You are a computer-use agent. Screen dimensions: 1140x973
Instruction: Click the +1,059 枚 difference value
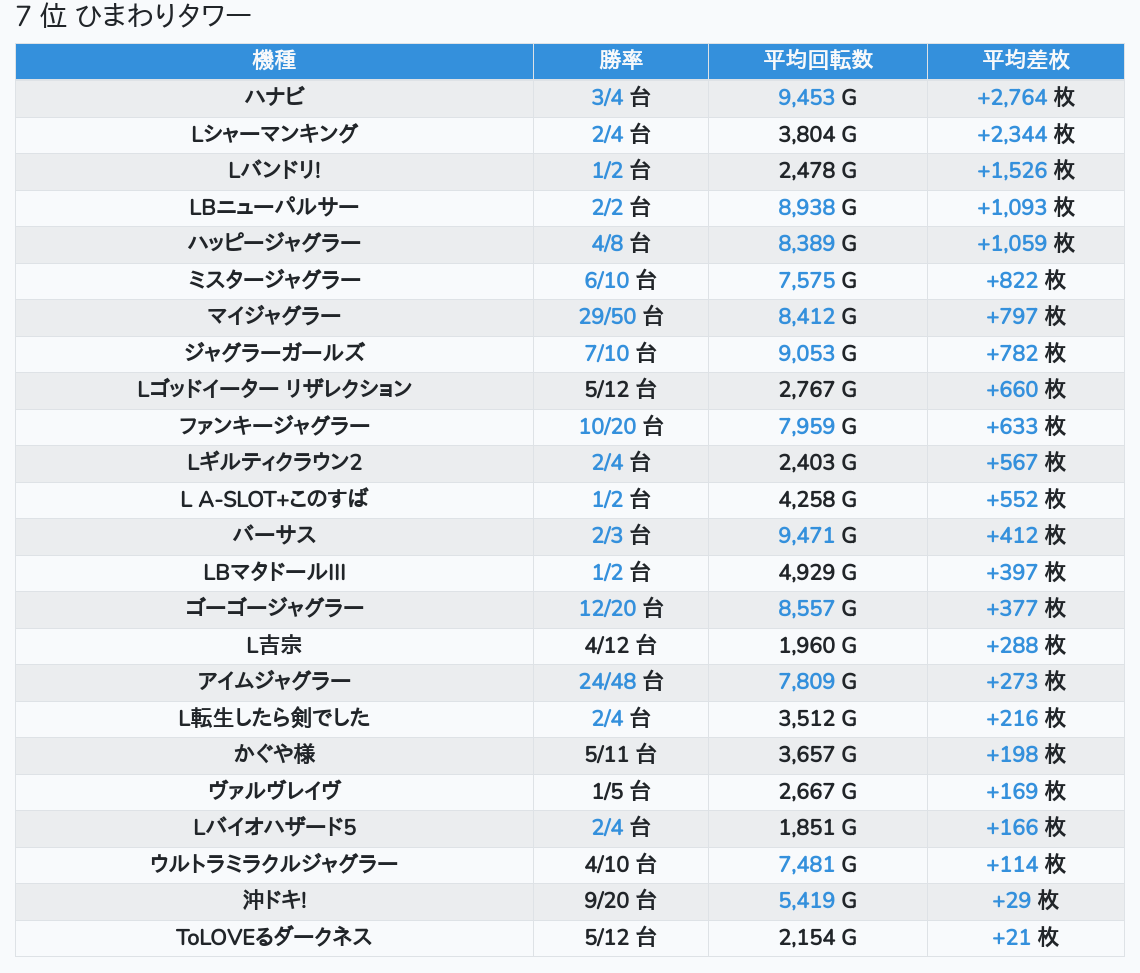point(1026,244)
